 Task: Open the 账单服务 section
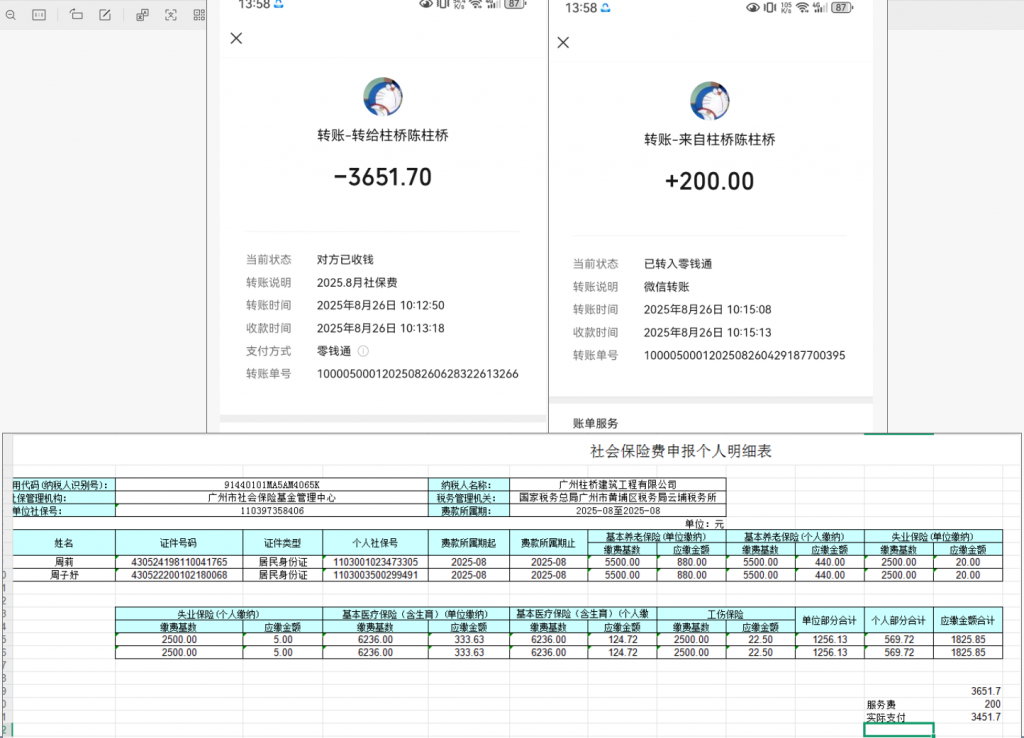click(595, 423)
